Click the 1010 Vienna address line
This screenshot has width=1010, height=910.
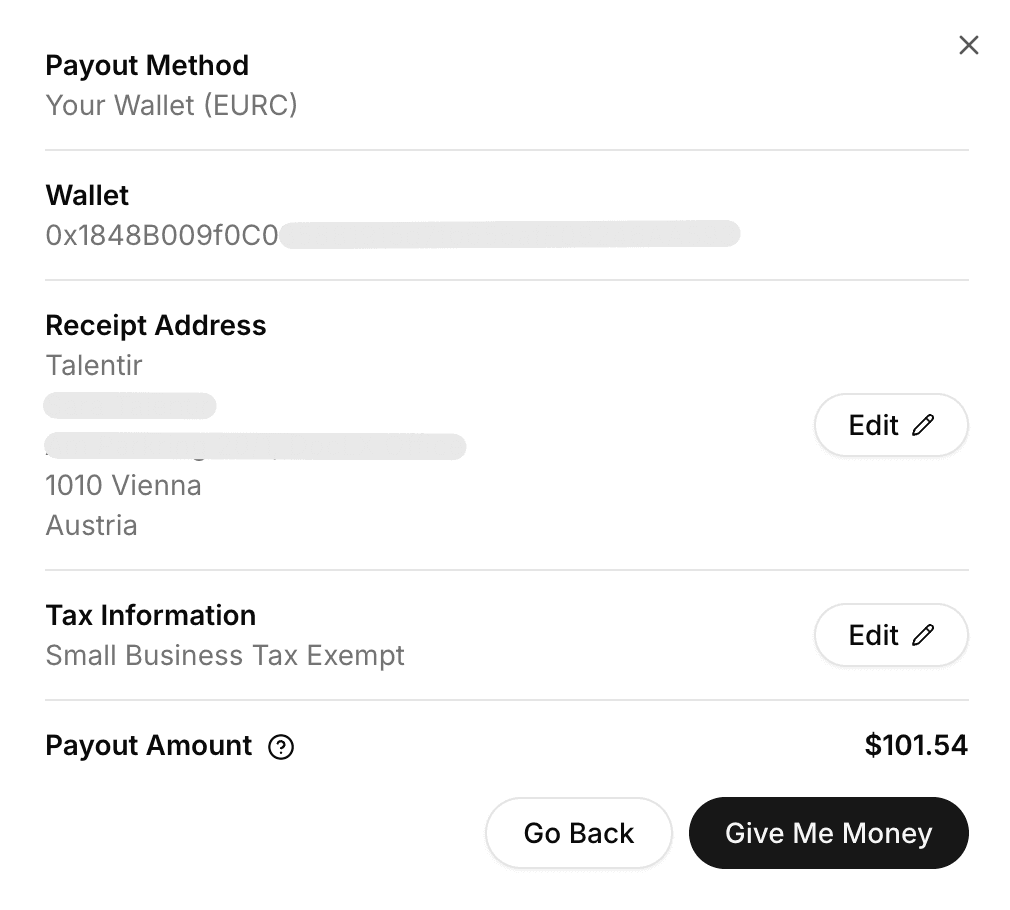[x=123, y=485]
